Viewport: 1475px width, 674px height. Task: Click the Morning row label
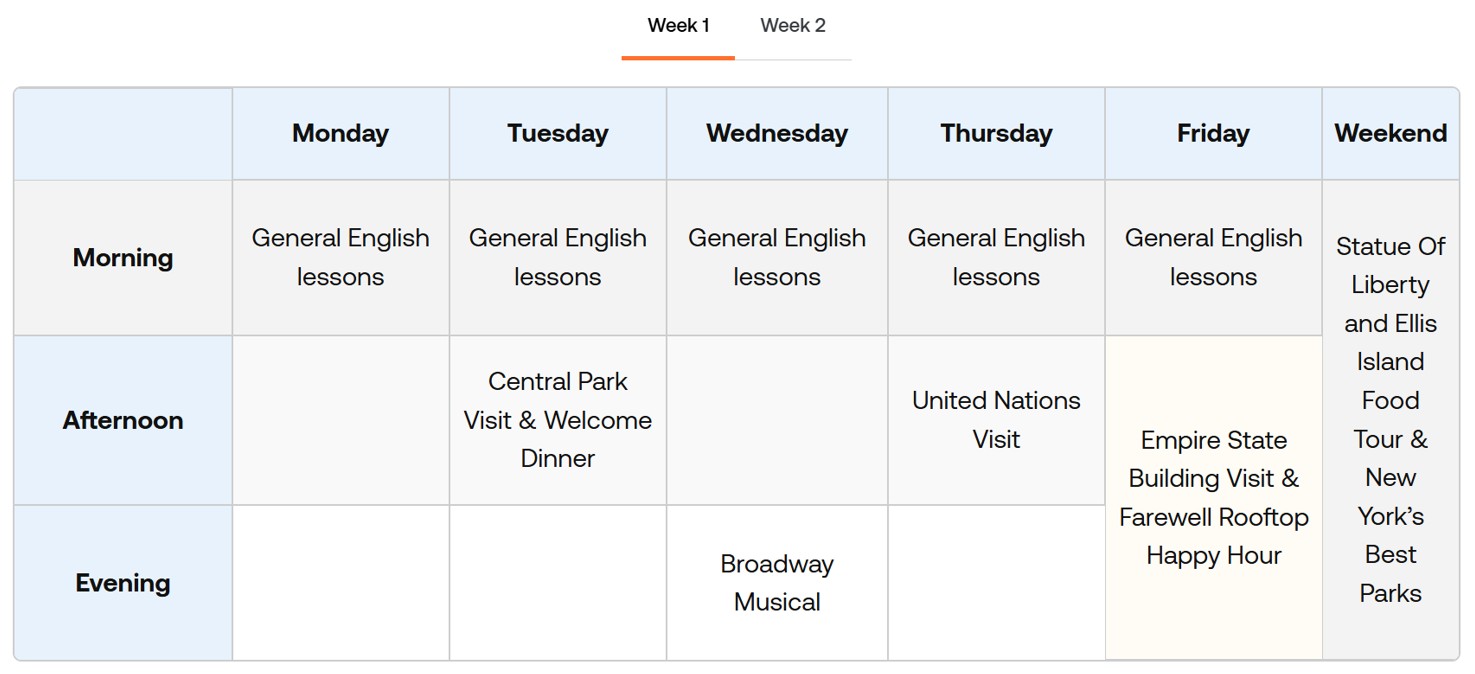(x=123, y=258)
